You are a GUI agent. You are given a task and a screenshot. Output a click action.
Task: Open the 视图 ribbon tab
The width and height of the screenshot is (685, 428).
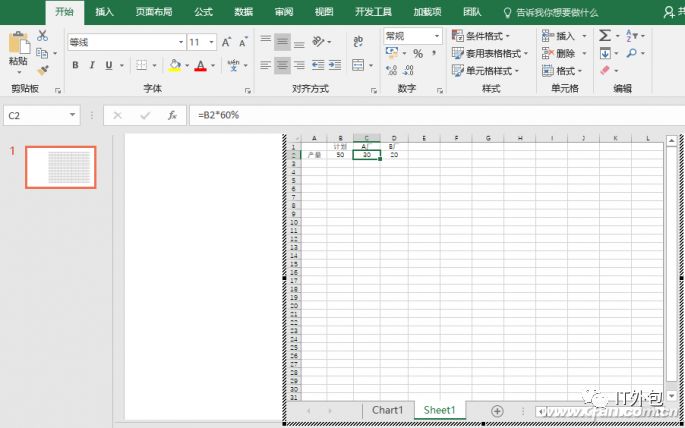point(324,12)
